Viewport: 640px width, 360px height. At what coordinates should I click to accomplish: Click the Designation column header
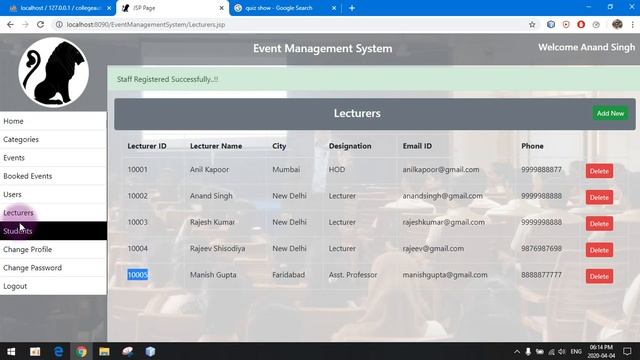coord(350,146)
